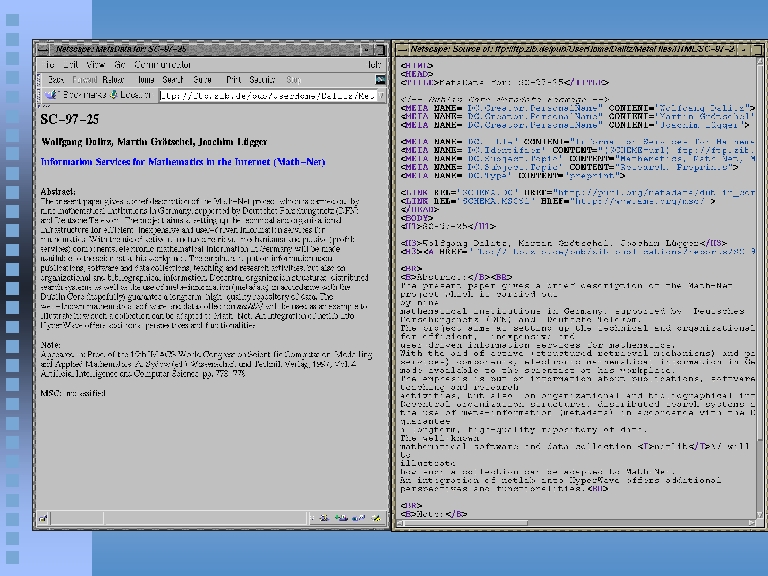Go to Home via the toolbar

[146, 79]
